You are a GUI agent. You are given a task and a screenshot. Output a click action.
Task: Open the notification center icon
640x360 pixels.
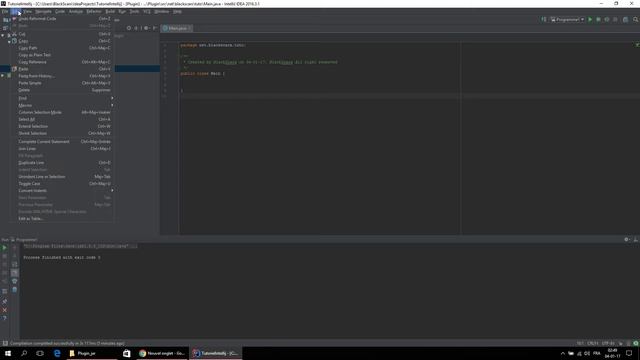pos(629,353)
